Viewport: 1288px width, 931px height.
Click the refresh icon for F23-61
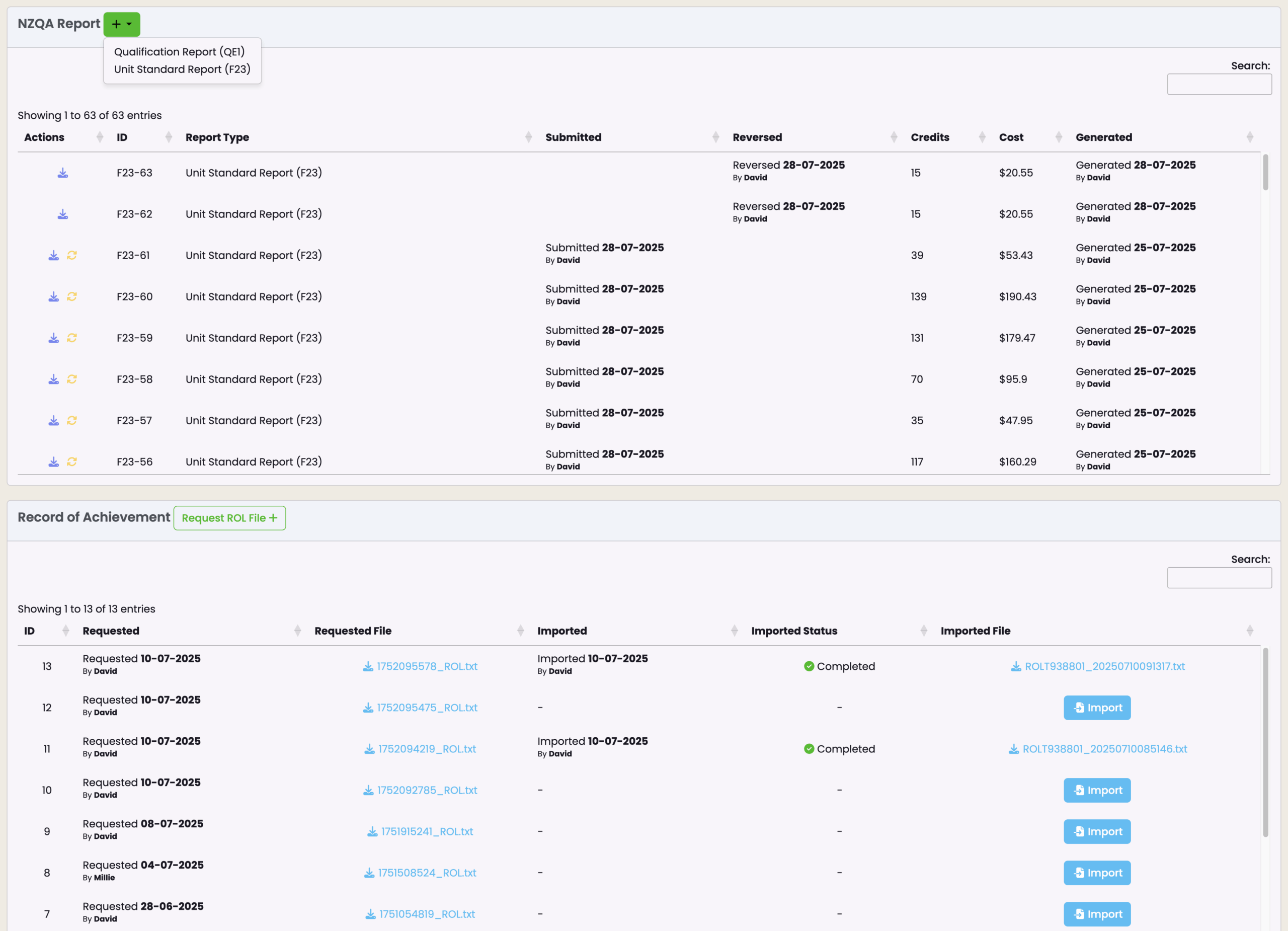71,256
